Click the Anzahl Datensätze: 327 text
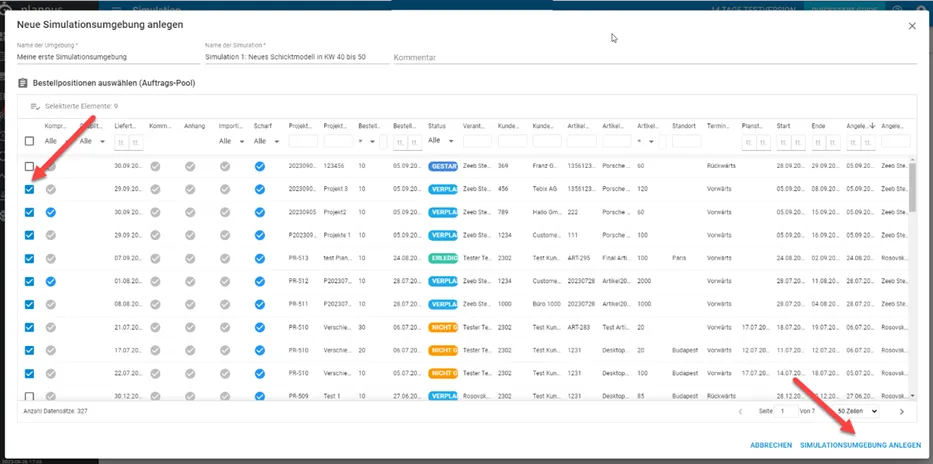The height and width of the screenshot is (464, 933). click(55, 411)
